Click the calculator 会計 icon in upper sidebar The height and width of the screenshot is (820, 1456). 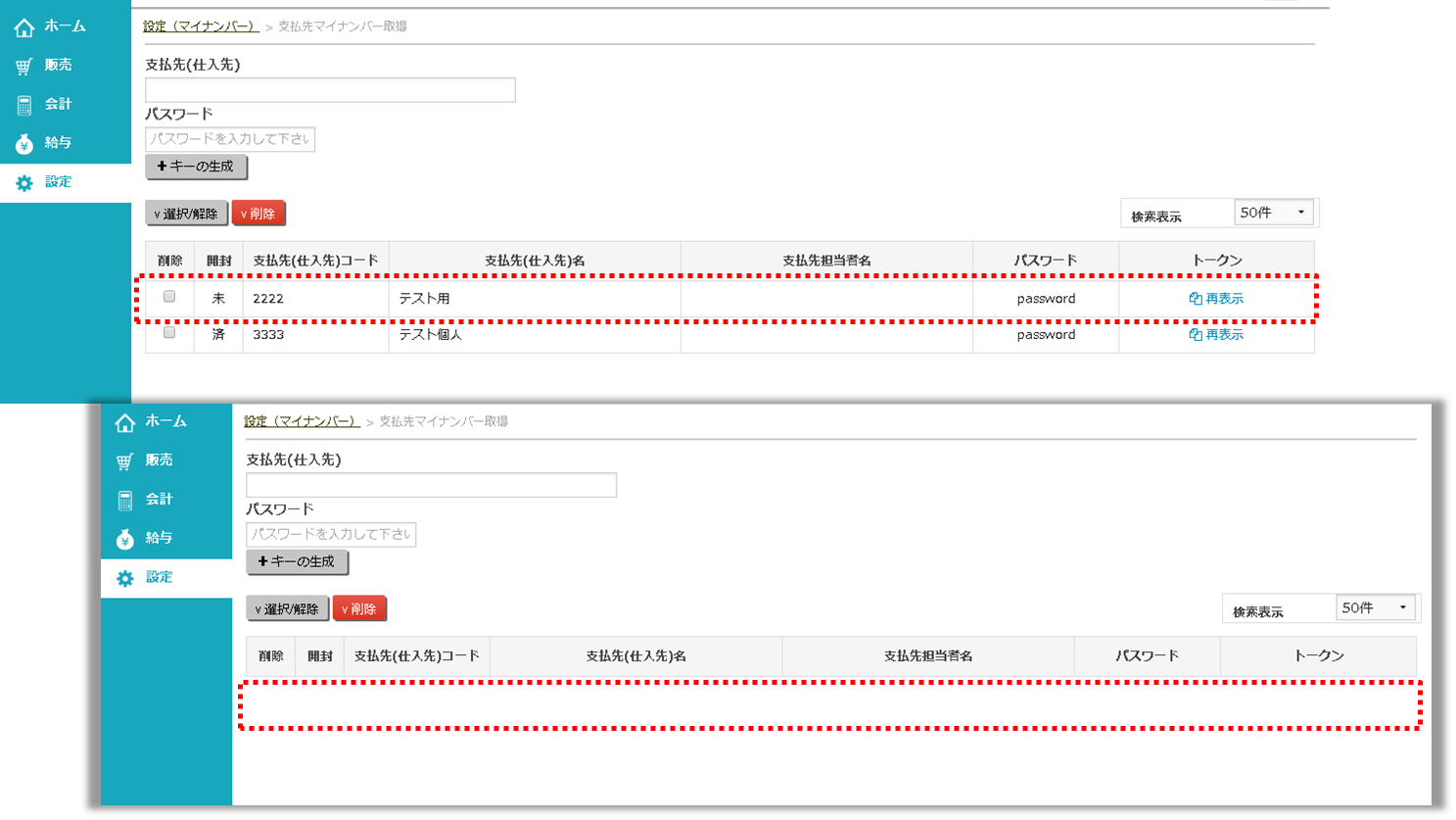[x=24, y=105]
